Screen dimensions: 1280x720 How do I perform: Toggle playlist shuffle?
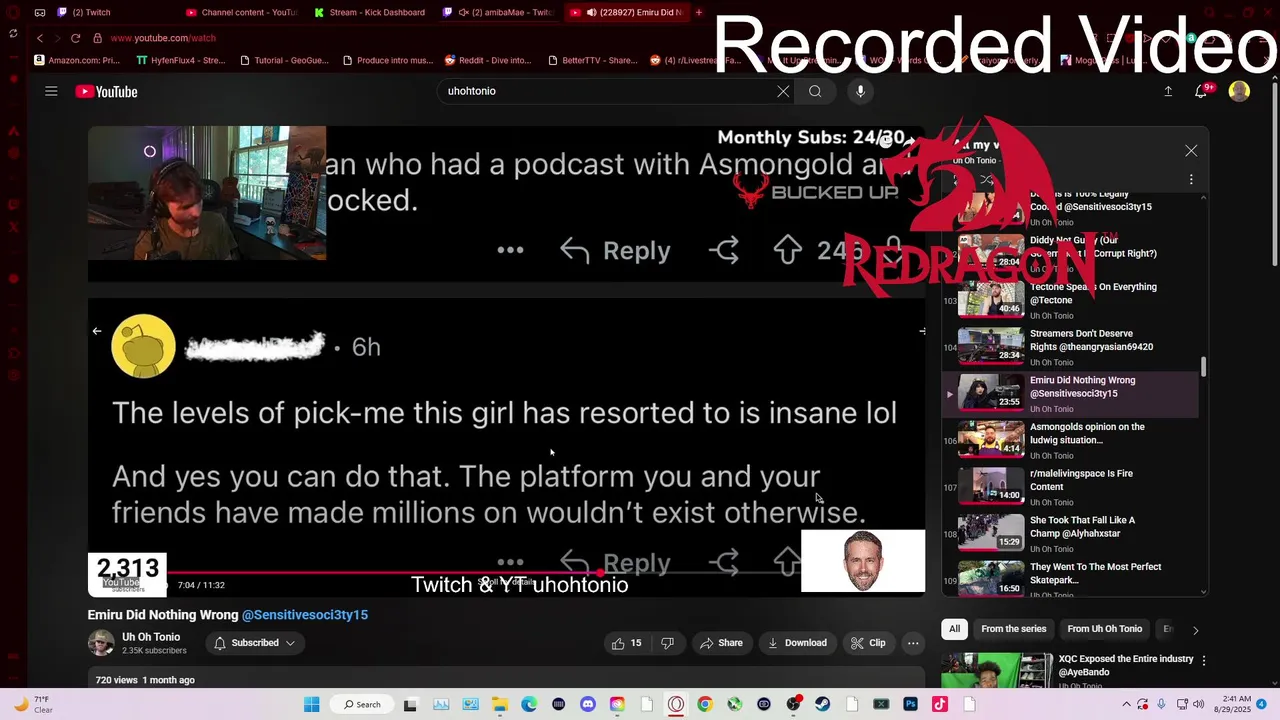pyautogui.click(x=986, y=180)
